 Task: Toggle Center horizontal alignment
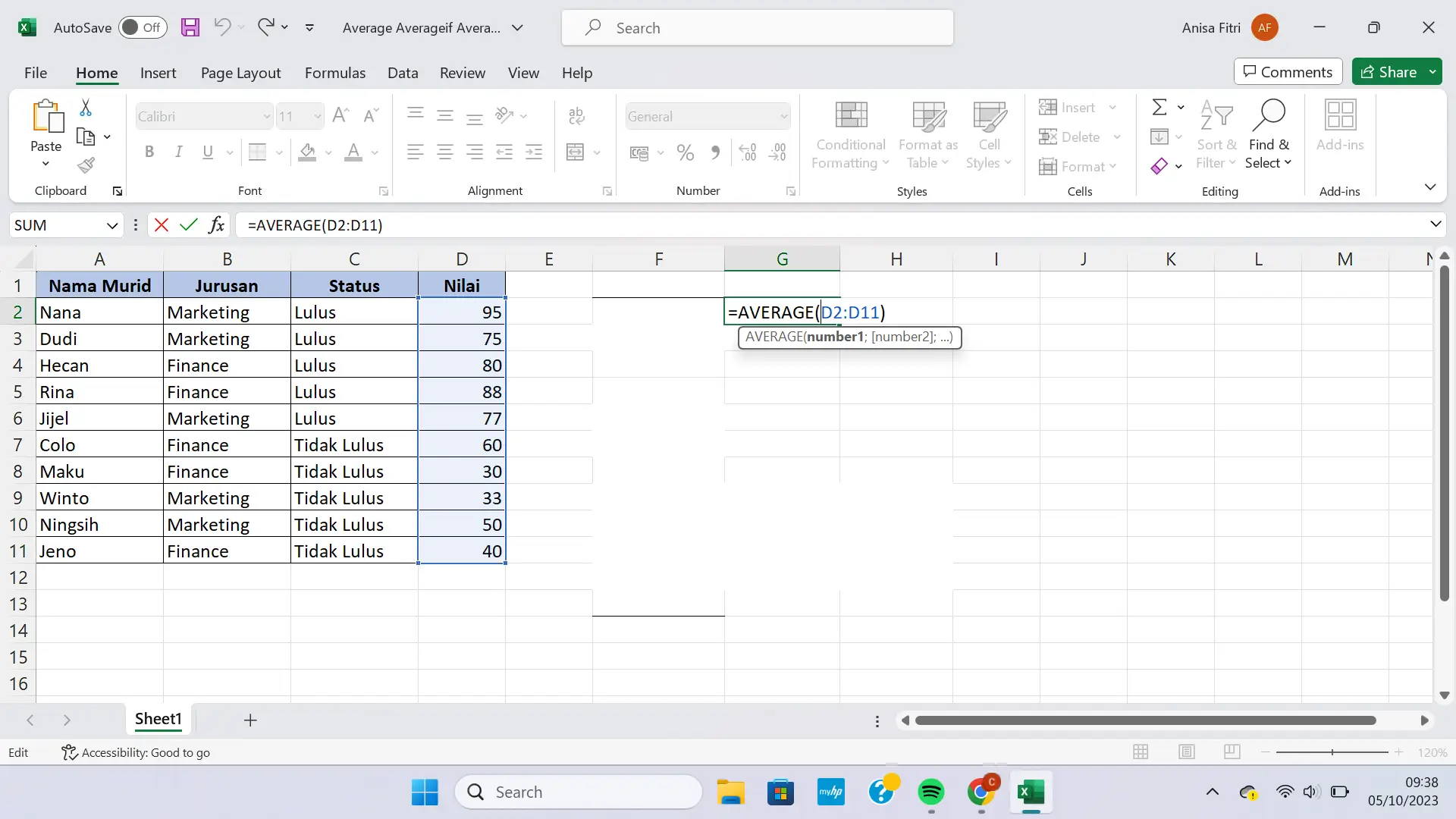(445, 152)
